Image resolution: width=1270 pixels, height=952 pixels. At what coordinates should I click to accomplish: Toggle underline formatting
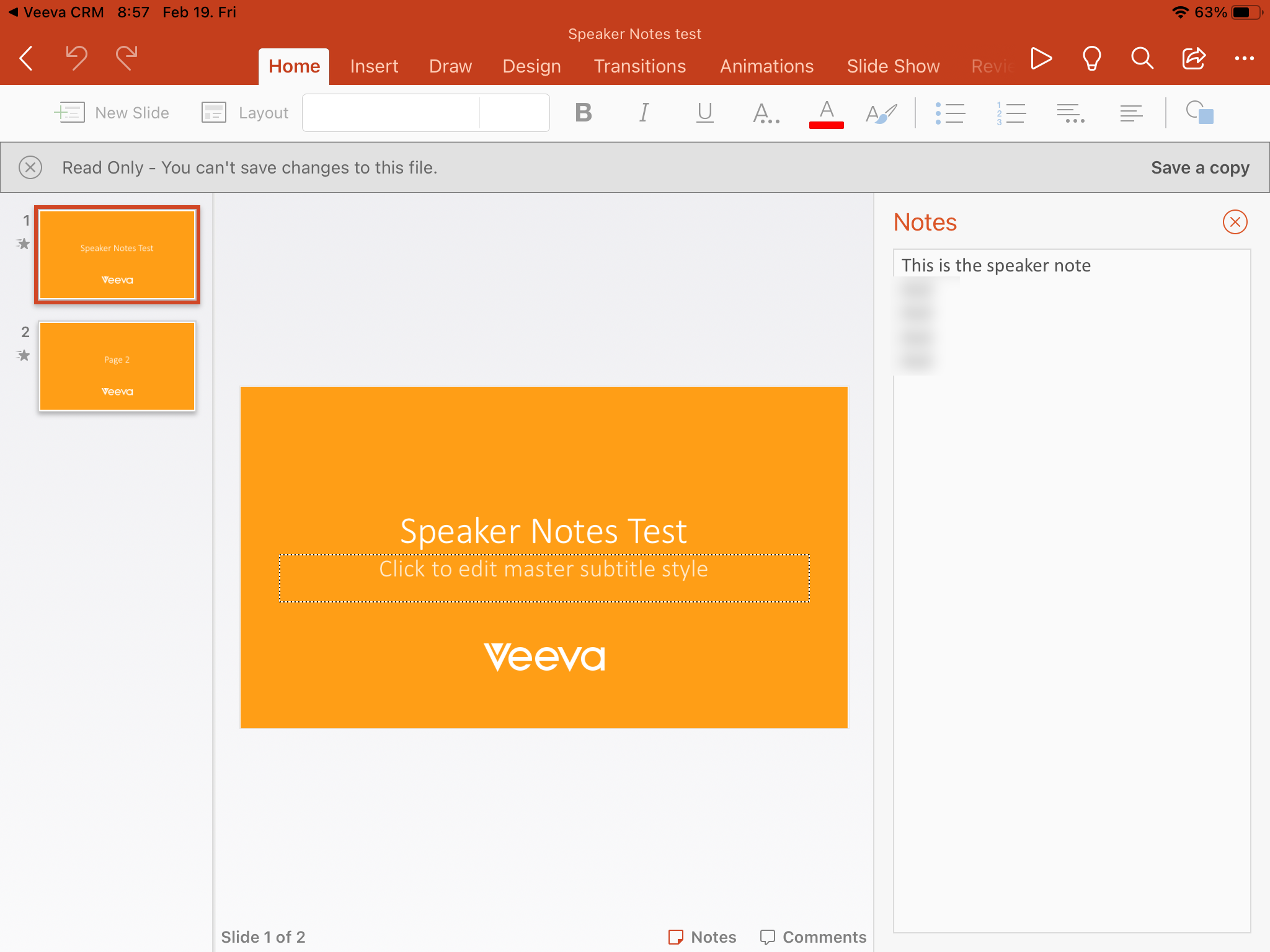(x=704, y=113)
